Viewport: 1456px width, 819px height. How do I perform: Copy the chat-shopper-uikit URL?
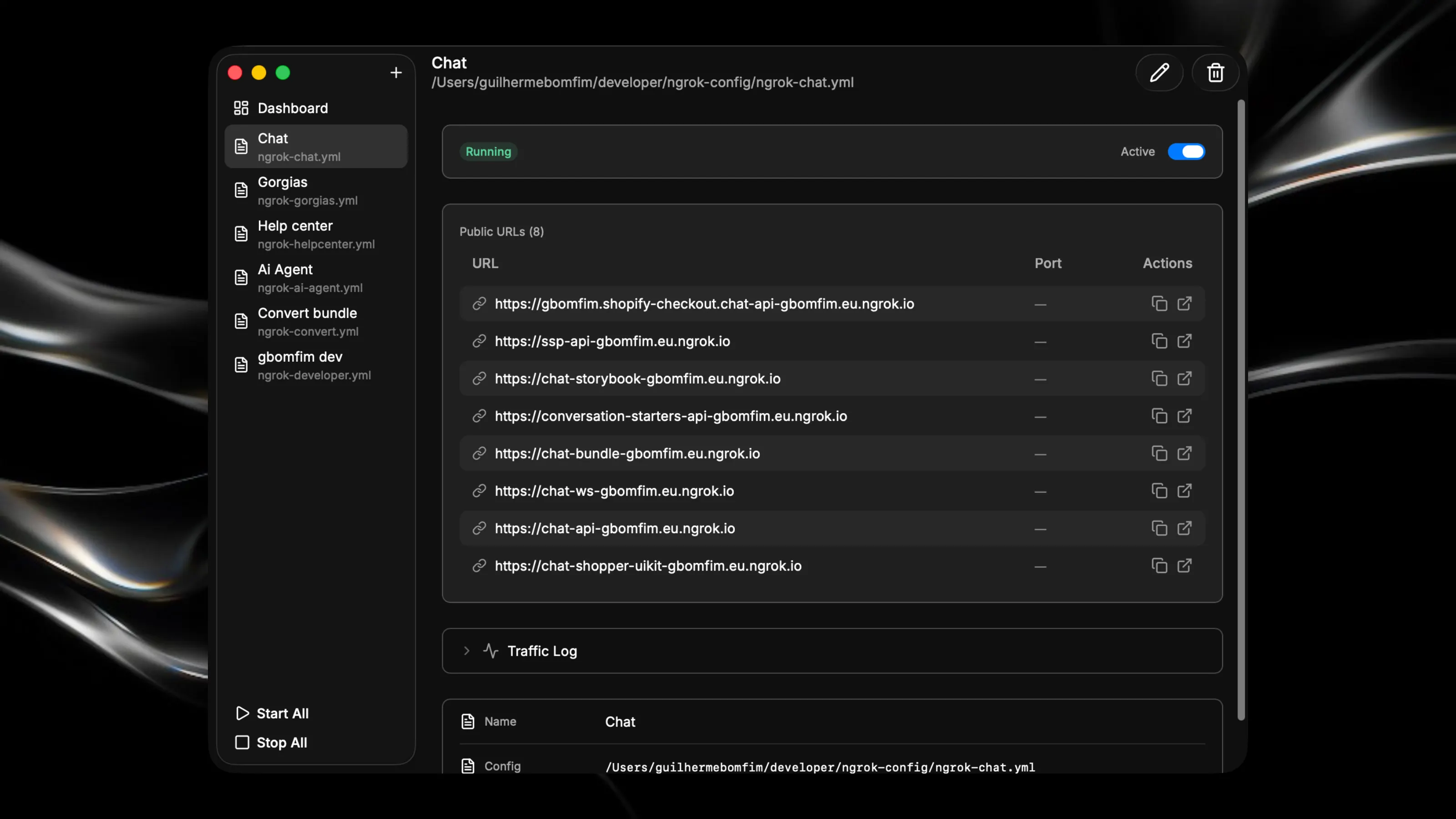tap(1159, 566)
